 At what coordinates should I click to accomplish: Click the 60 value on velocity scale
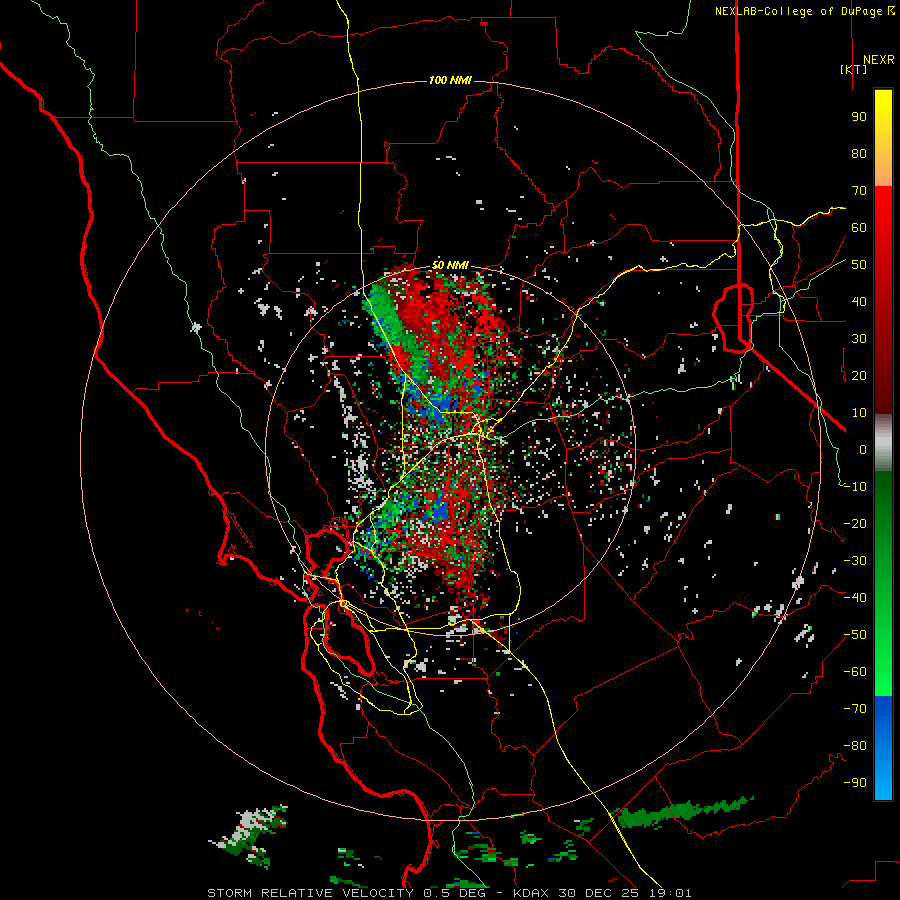(859, 227)
